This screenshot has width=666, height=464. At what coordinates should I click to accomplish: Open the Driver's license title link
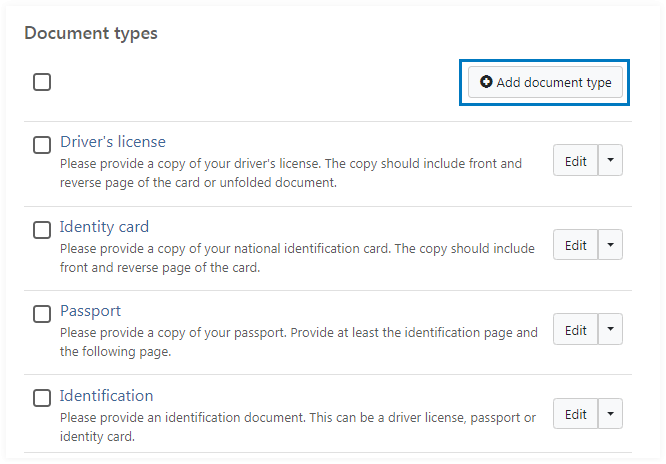112,142
